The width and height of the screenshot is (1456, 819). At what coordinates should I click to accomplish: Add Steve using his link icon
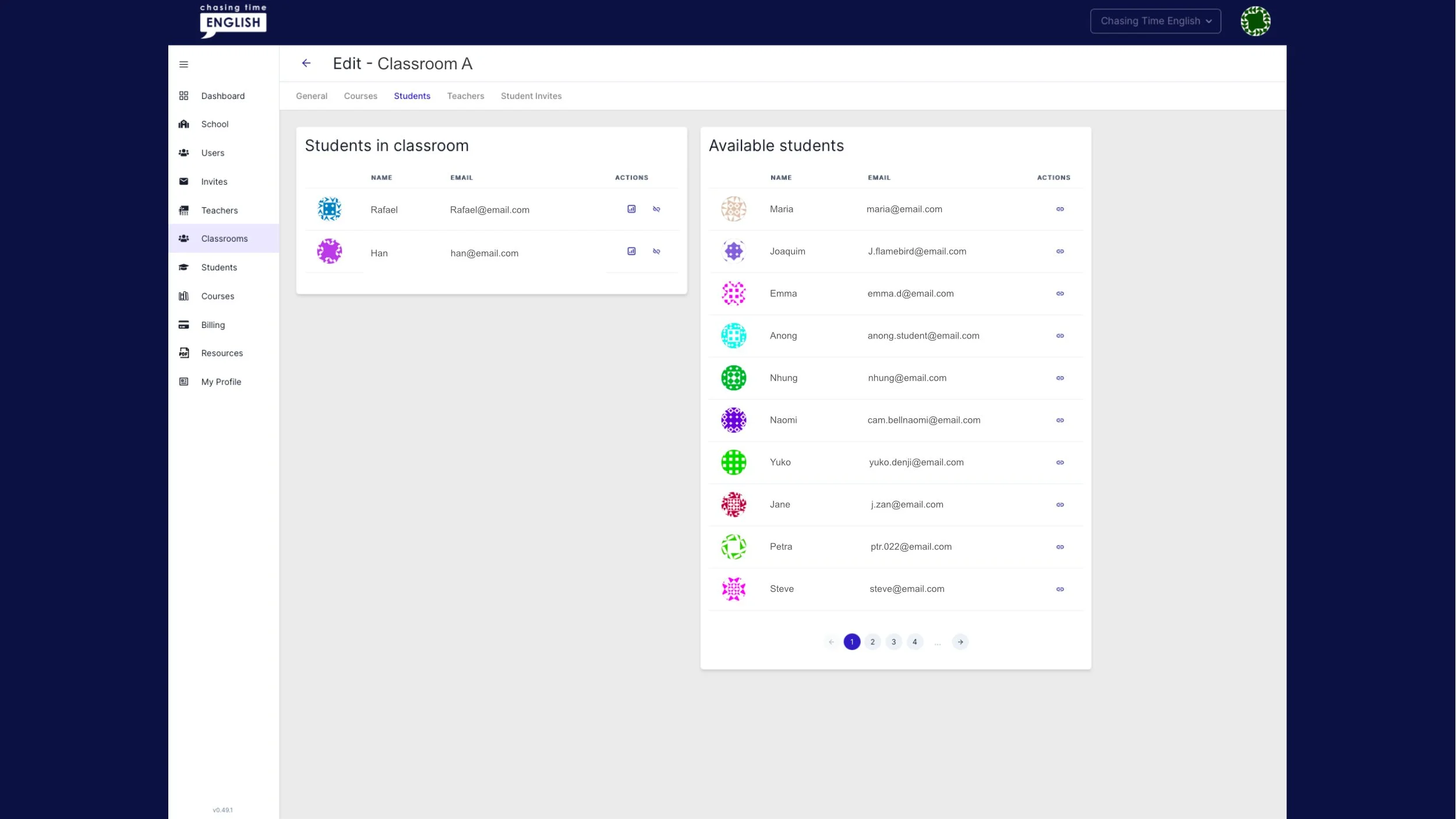(x=1060, y=589)
